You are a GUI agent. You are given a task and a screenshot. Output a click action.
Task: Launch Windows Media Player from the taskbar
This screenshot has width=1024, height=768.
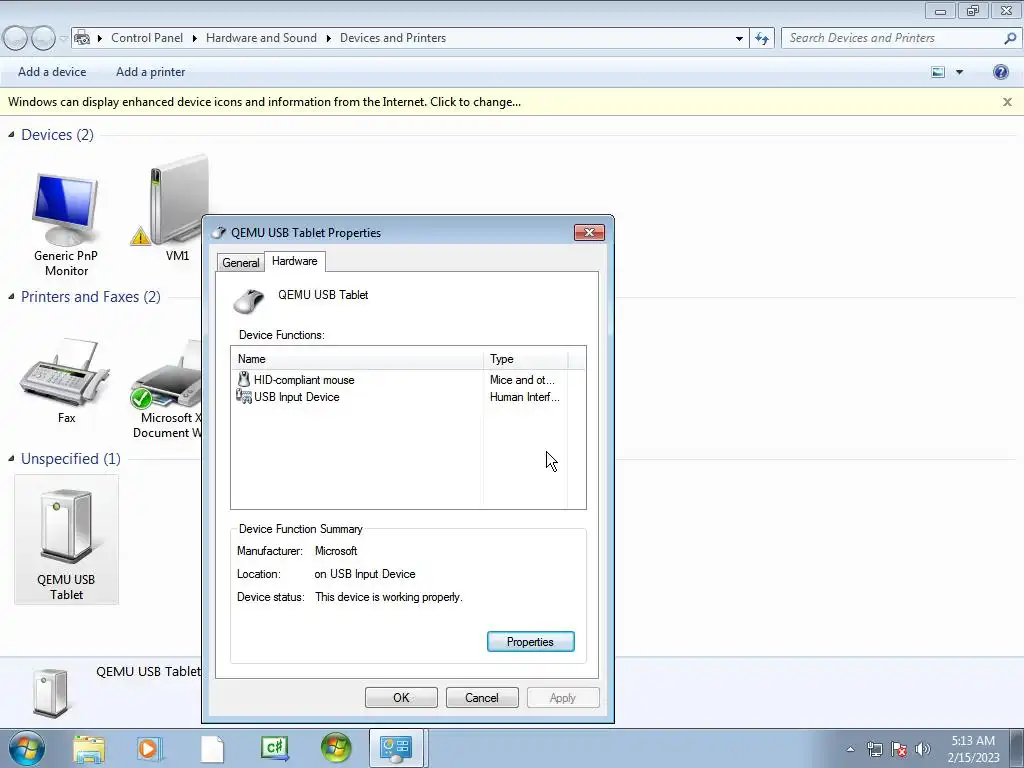150,749
